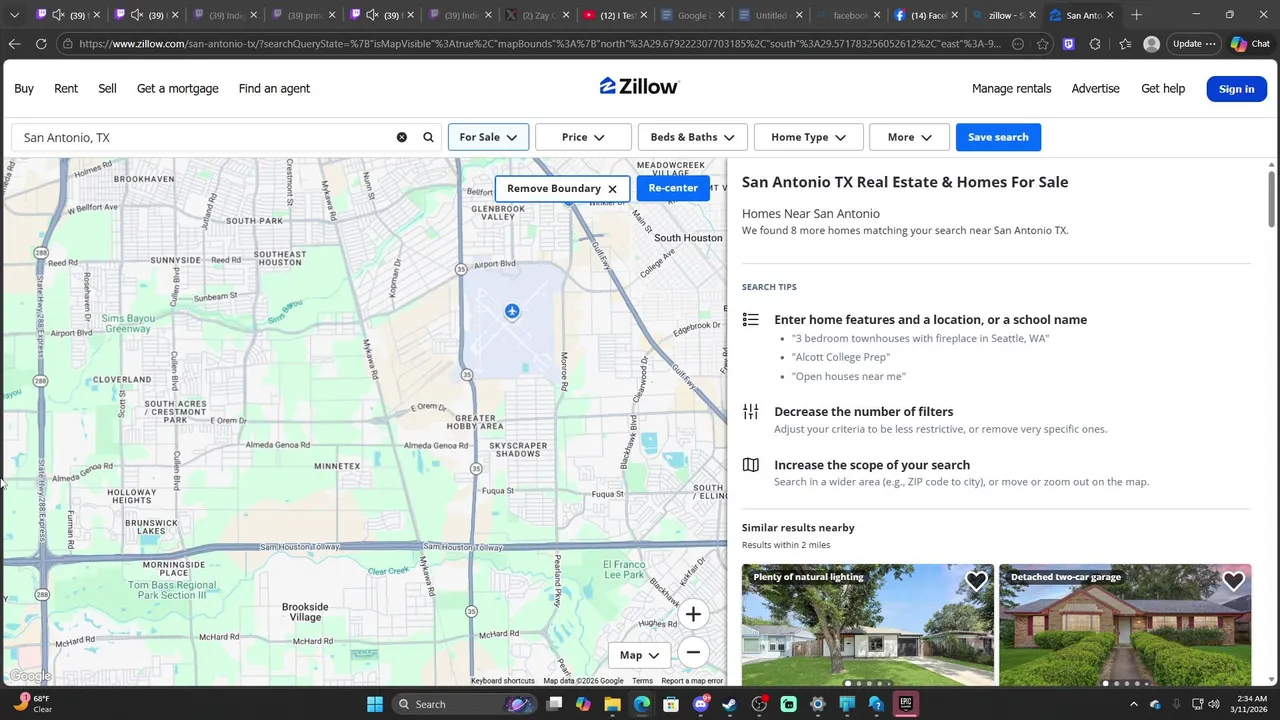The height and width of the screenshot is (720, 1280).
Task: Click the airport marker on the map
Action: 512,312
